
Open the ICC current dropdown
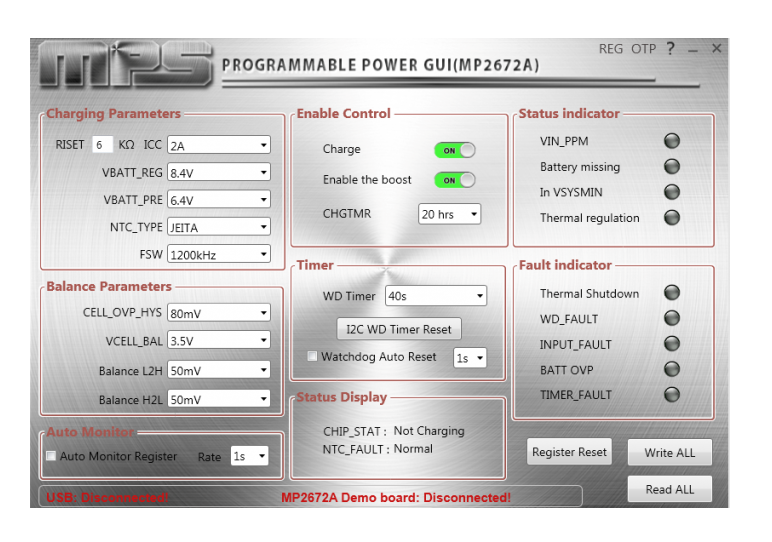[x=219, y=145]
